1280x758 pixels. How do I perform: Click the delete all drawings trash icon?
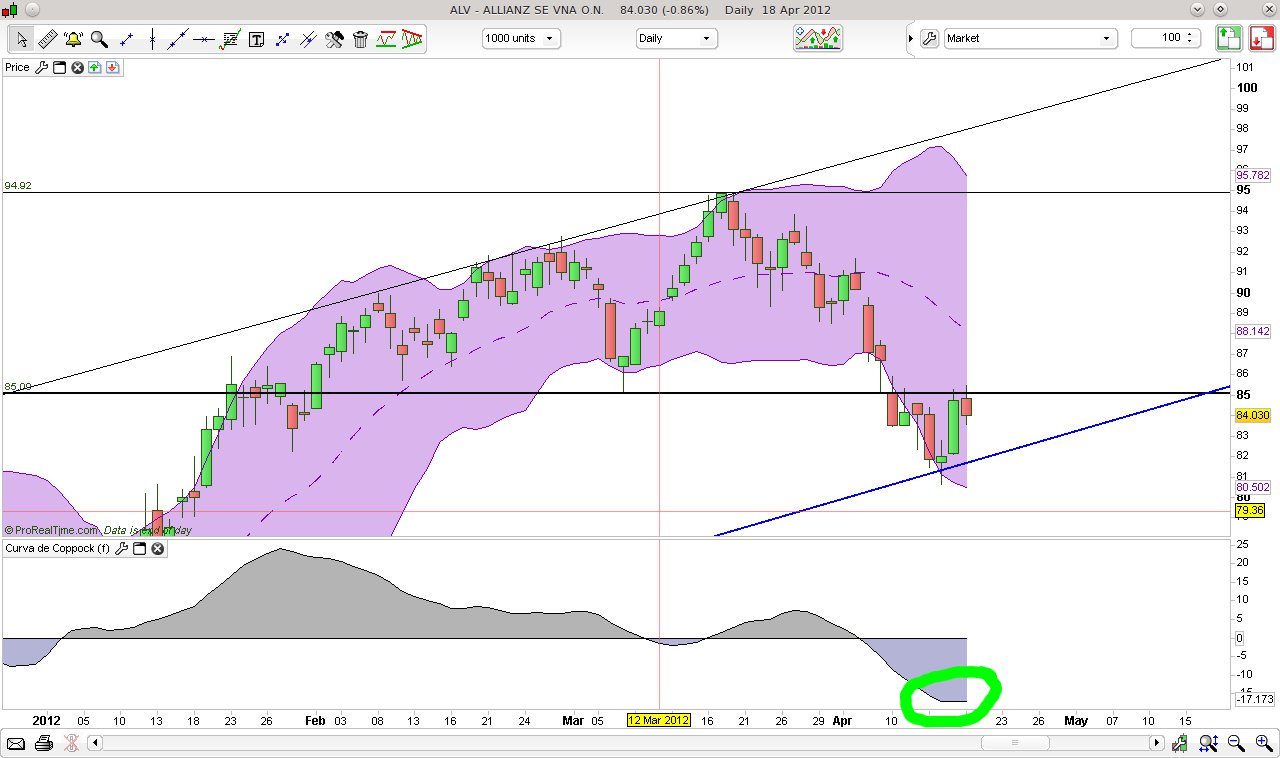[360, 40]
